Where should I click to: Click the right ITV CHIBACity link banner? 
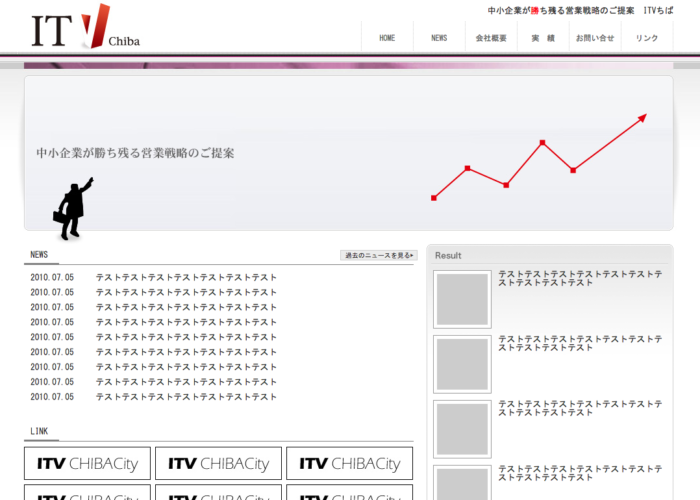pyautogui.click(x=349, y=464)
